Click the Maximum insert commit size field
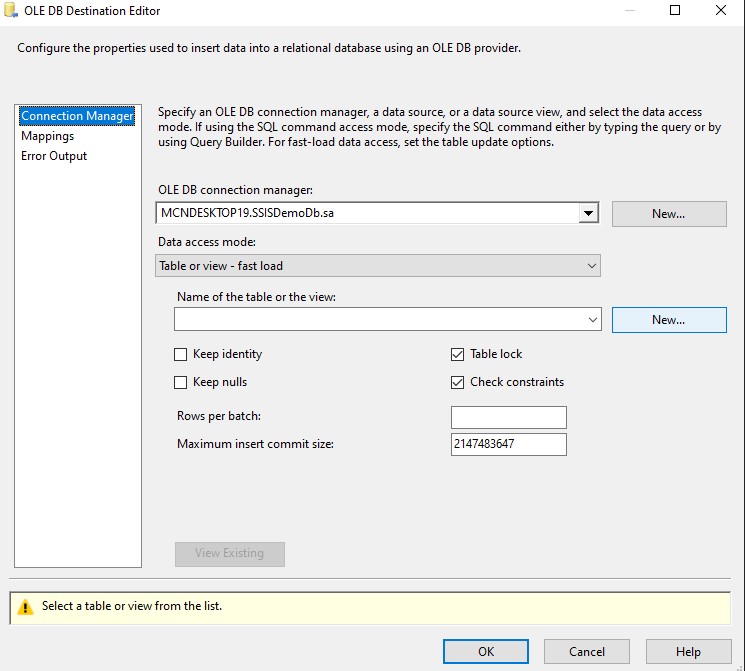The height and width of the screenshot is (671, 745). 508,444
